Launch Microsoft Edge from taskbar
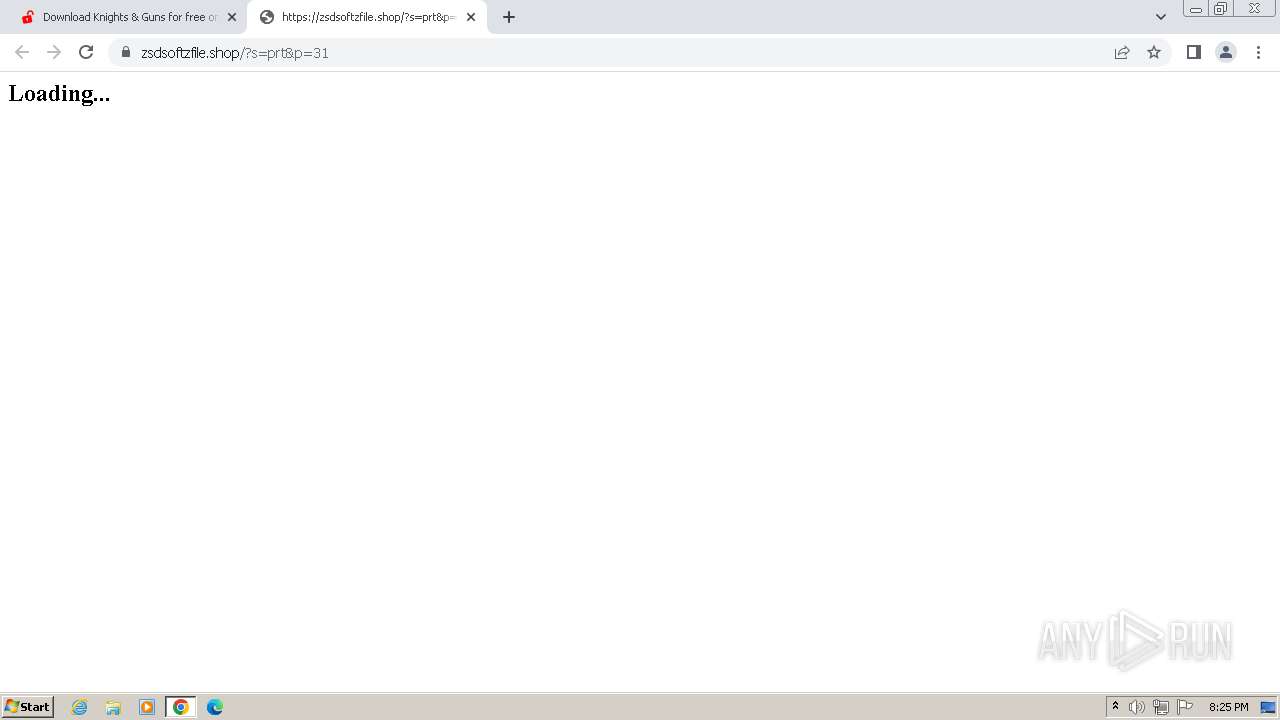Image resolution: width=1280 pixels, height=720 pixels. click(215, 707)
